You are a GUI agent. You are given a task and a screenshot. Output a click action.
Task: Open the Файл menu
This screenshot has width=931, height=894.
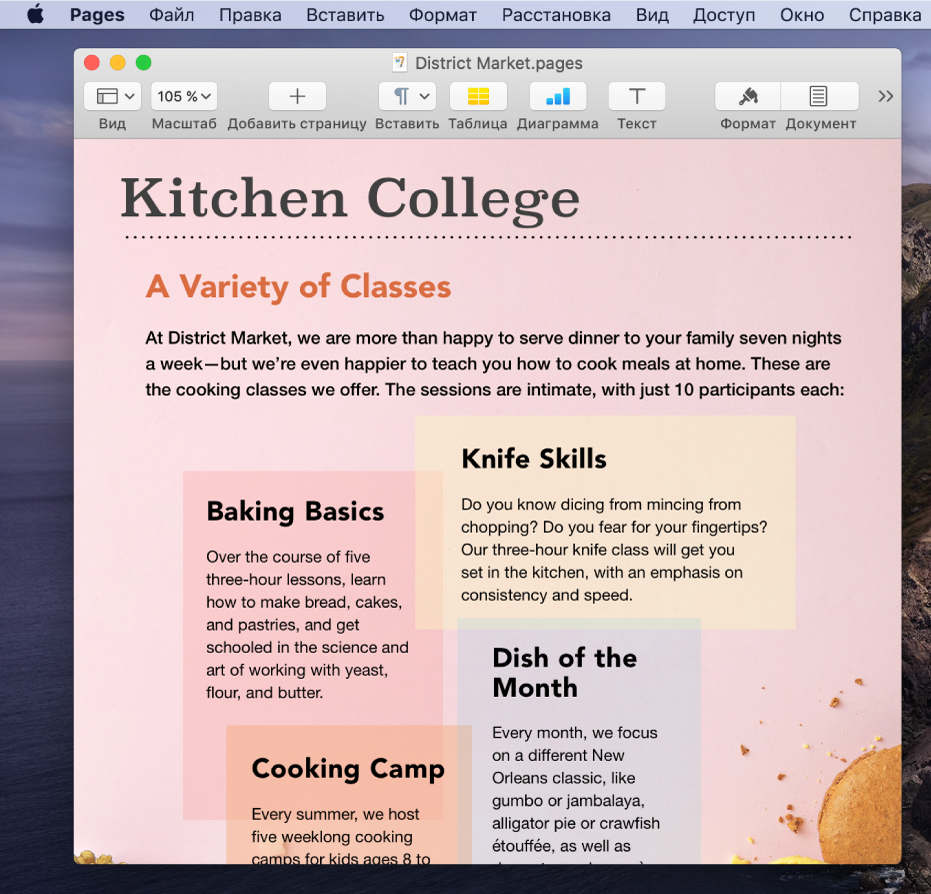click(172, 15)
